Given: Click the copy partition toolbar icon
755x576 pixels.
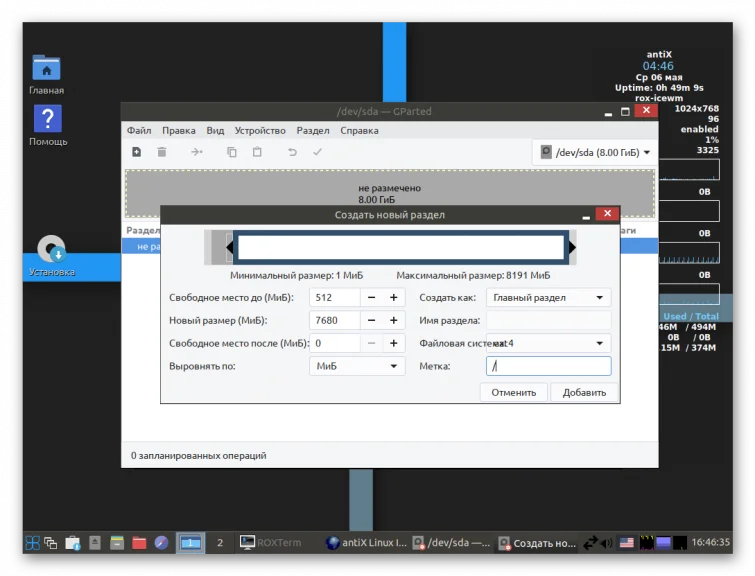Looking at the screenshot, I should coord(232,152).
